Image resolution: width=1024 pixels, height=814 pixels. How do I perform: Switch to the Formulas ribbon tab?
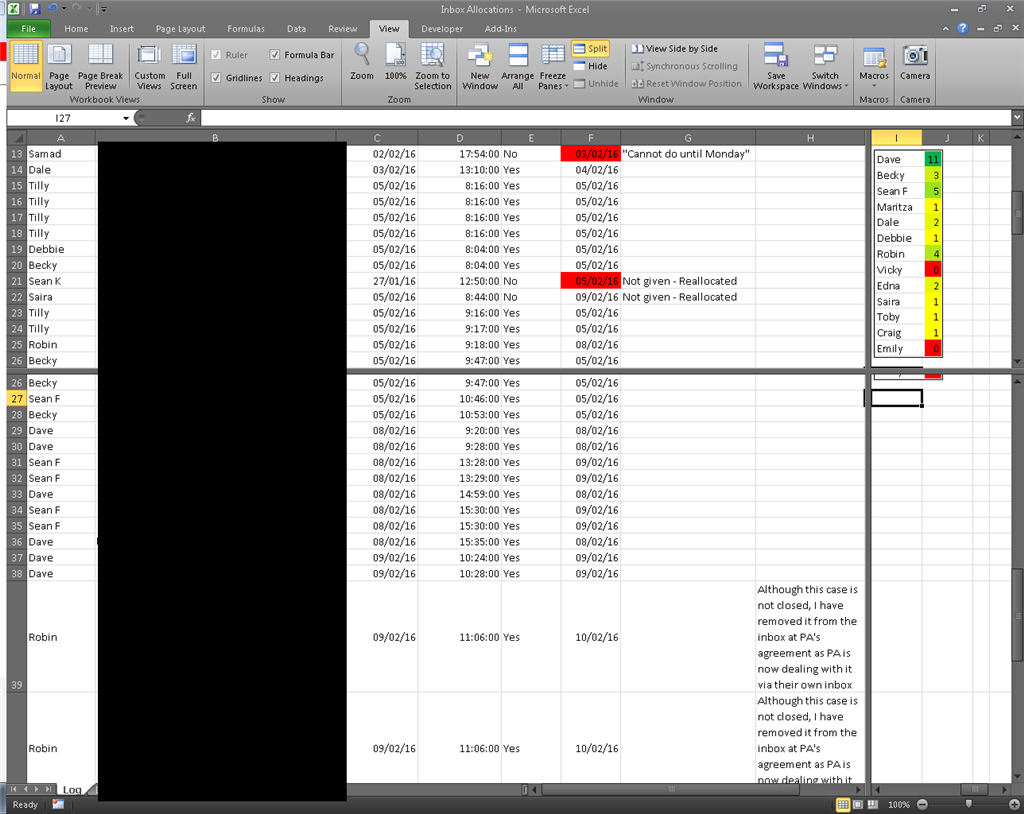coord(246,29)
